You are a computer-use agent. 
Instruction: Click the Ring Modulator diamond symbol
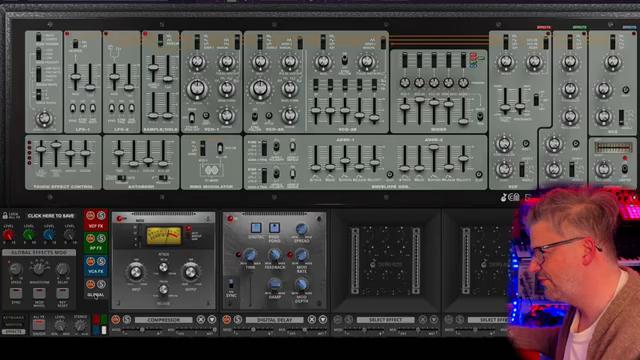click(x=211, y=170)
